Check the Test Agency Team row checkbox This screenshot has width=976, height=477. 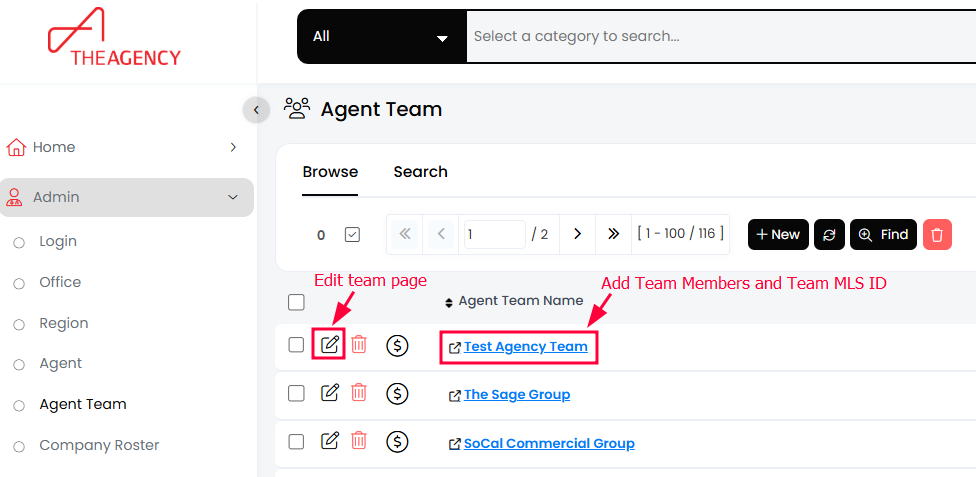click(296, 345)
